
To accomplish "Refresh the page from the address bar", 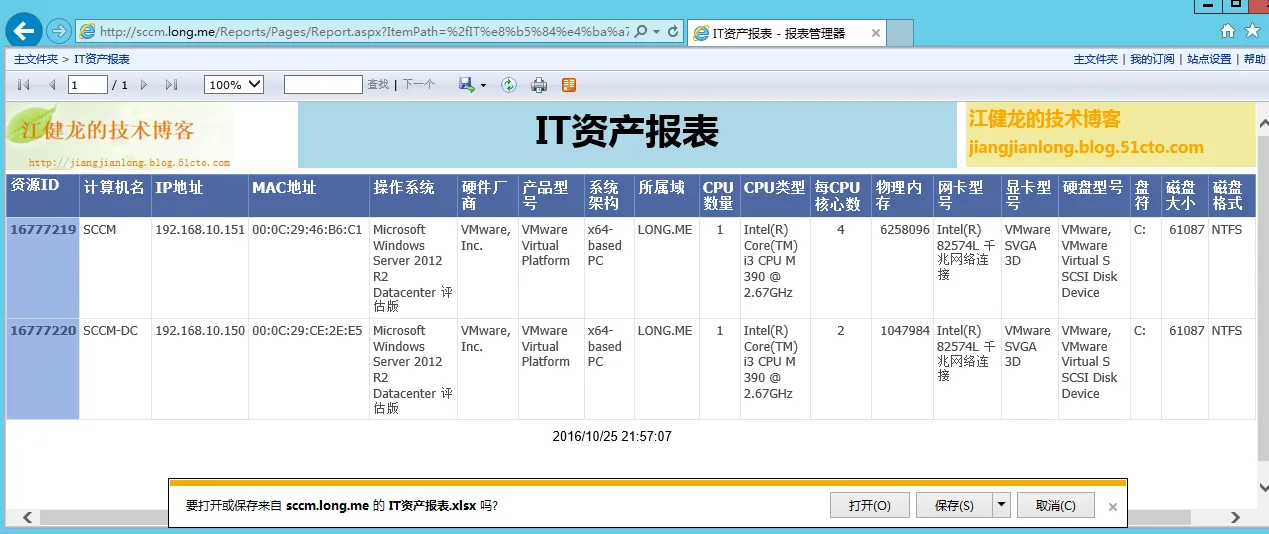I will [673, 32].
